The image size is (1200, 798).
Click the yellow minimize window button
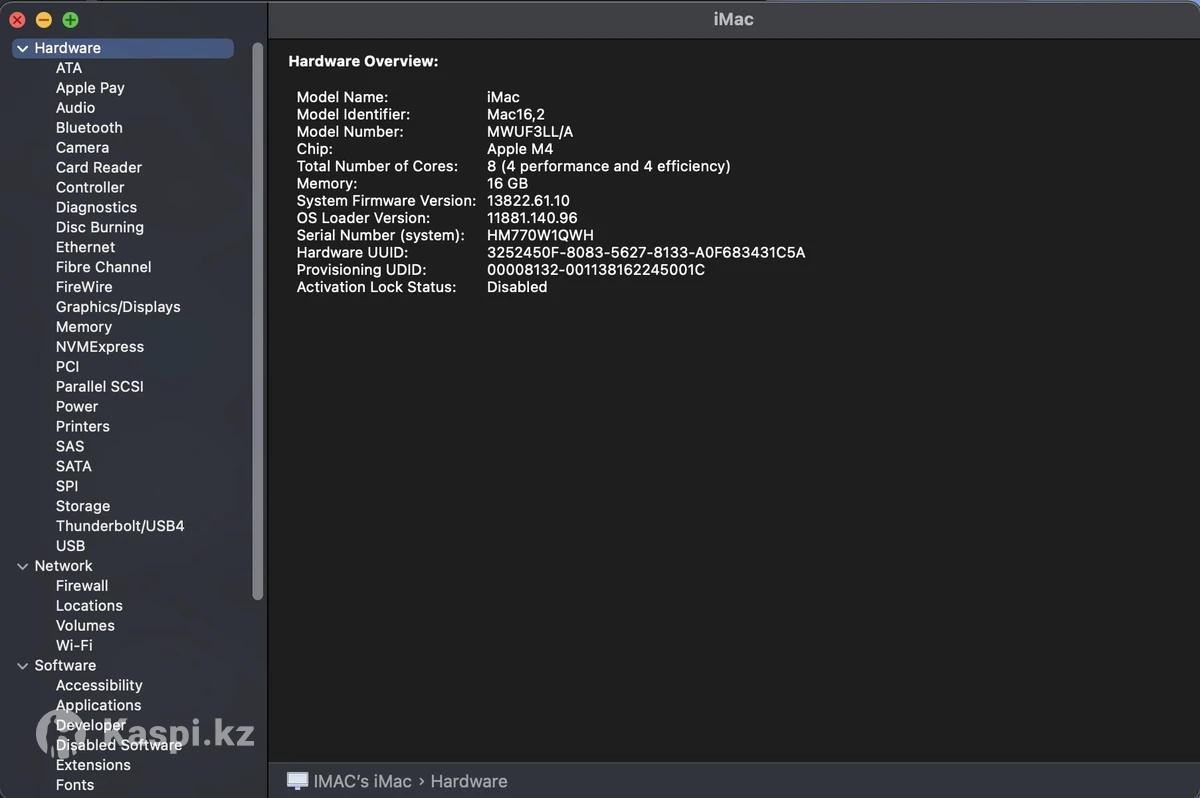pos(43,20)
